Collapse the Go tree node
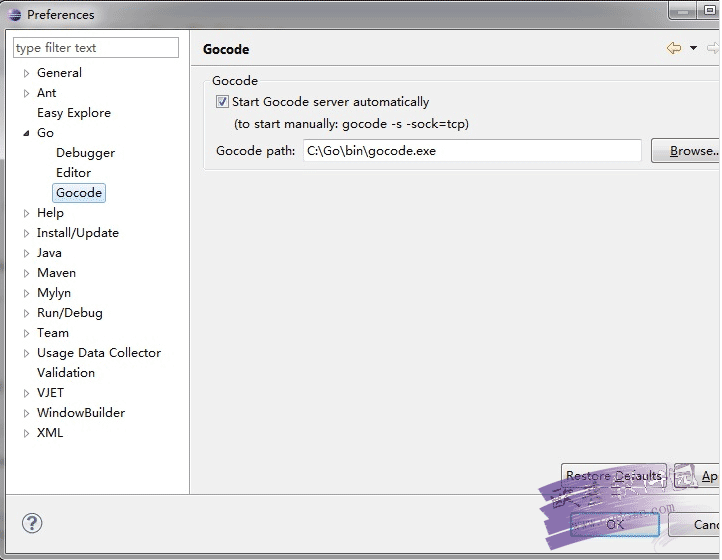The width and height of the screenshot is (722, 560). click(26, 133)
